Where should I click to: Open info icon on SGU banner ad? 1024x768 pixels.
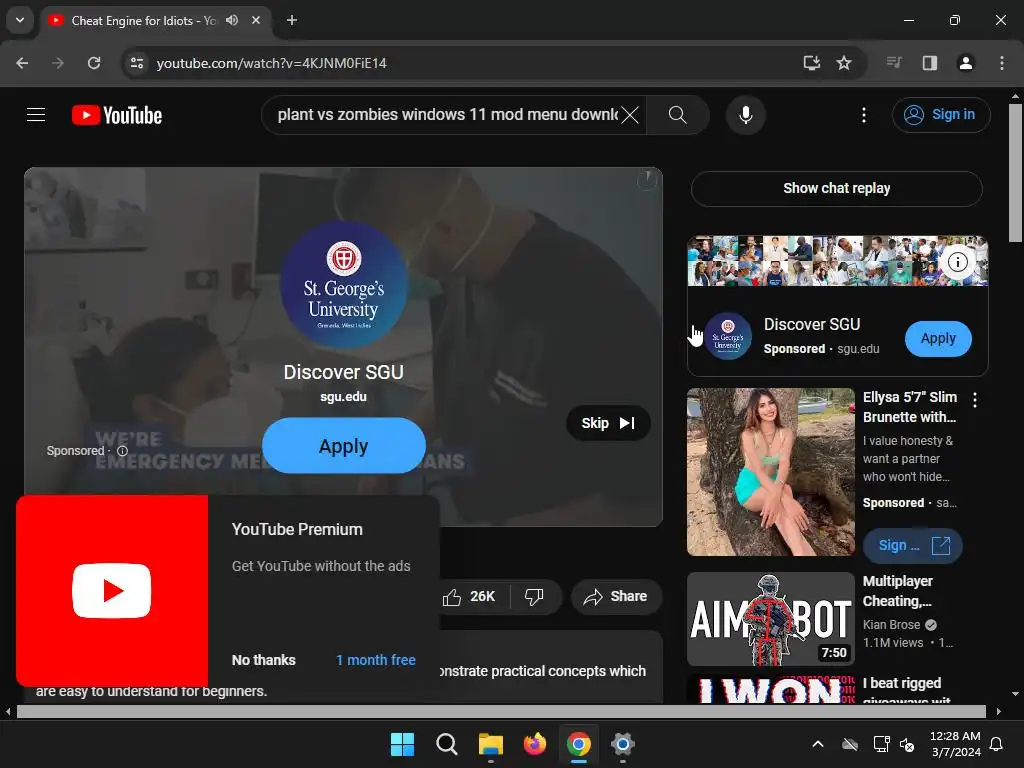(x=957, y=263)
